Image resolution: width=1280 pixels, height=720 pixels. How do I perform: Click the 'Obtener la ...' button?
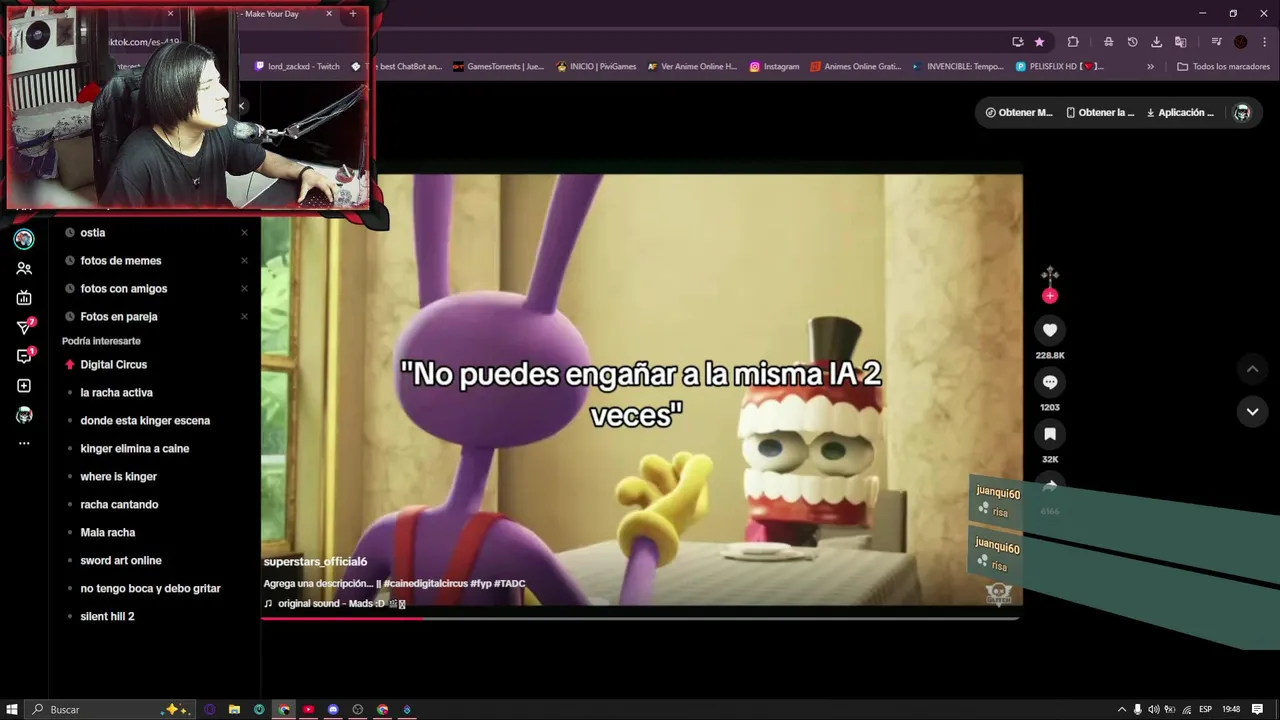(x=1100, y=113)
